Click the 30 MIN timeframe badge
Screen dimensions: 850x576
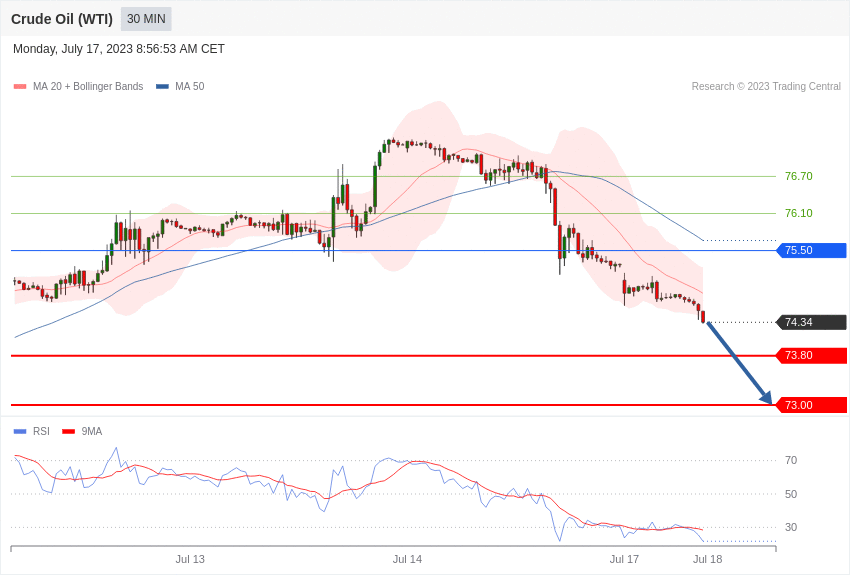pyautogui.click(x=146, y=19)
